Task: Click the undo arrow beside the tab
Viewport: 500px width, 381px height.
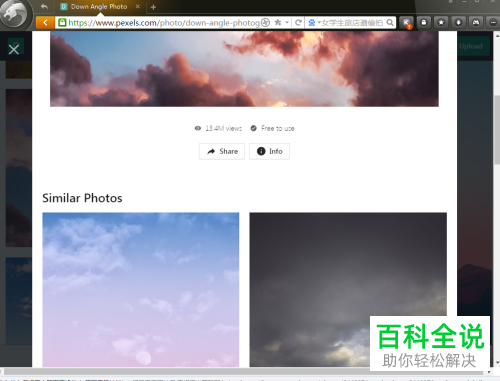Action: tap(44, 6)
